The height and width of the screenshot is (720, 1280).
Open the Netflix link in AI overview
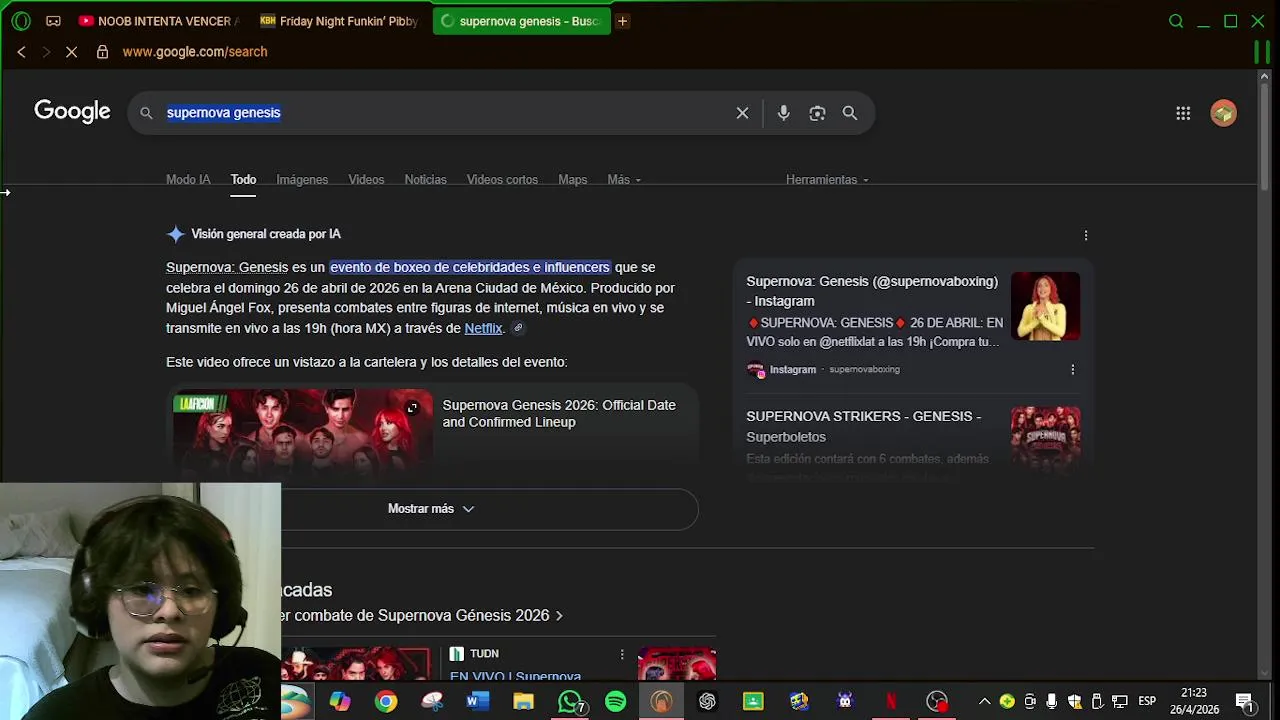[x=483, y=328]
